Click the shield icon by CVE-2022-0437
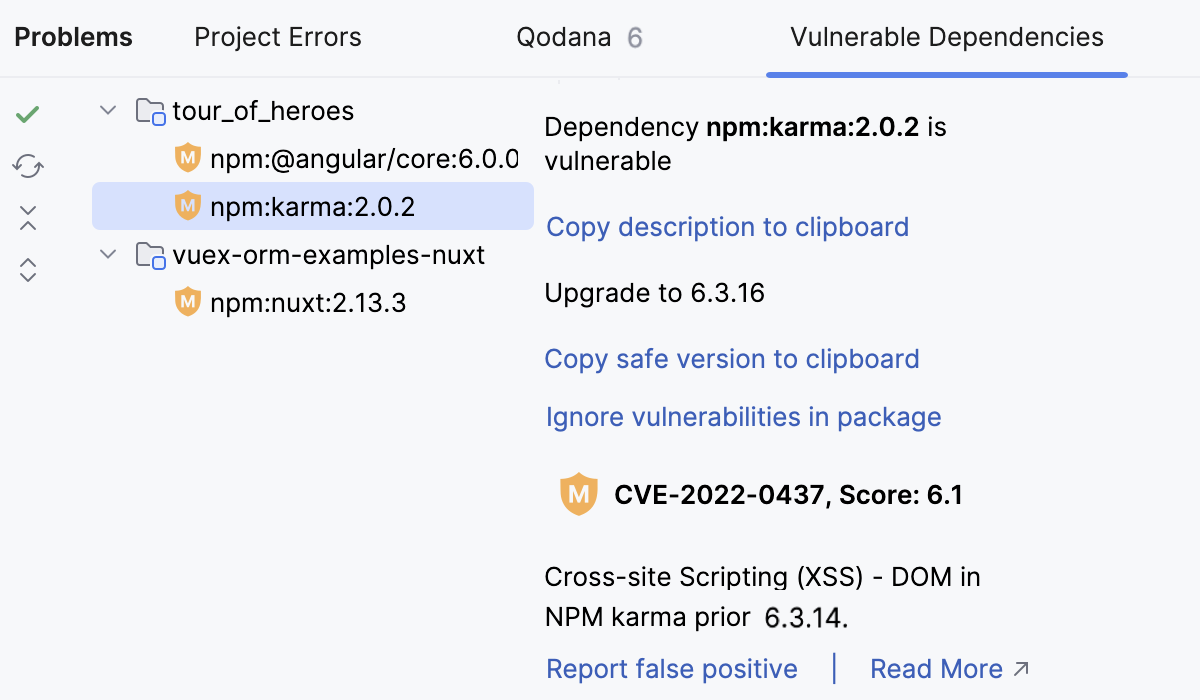The height and width of the screenshot is (700, 1200). (x=579, y=493)
